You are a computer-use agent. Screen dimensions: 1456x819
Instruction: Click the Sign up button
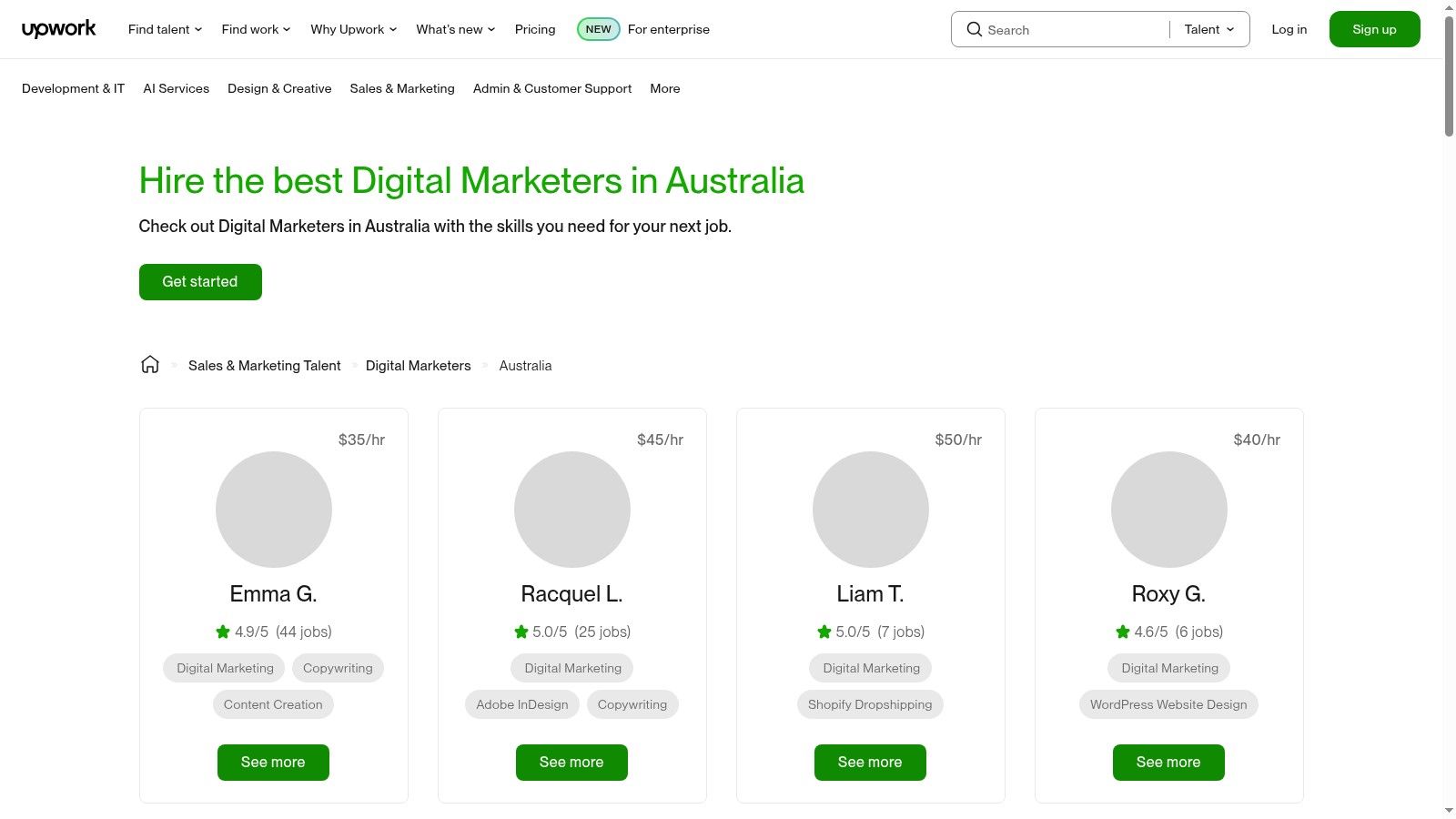1374,29
